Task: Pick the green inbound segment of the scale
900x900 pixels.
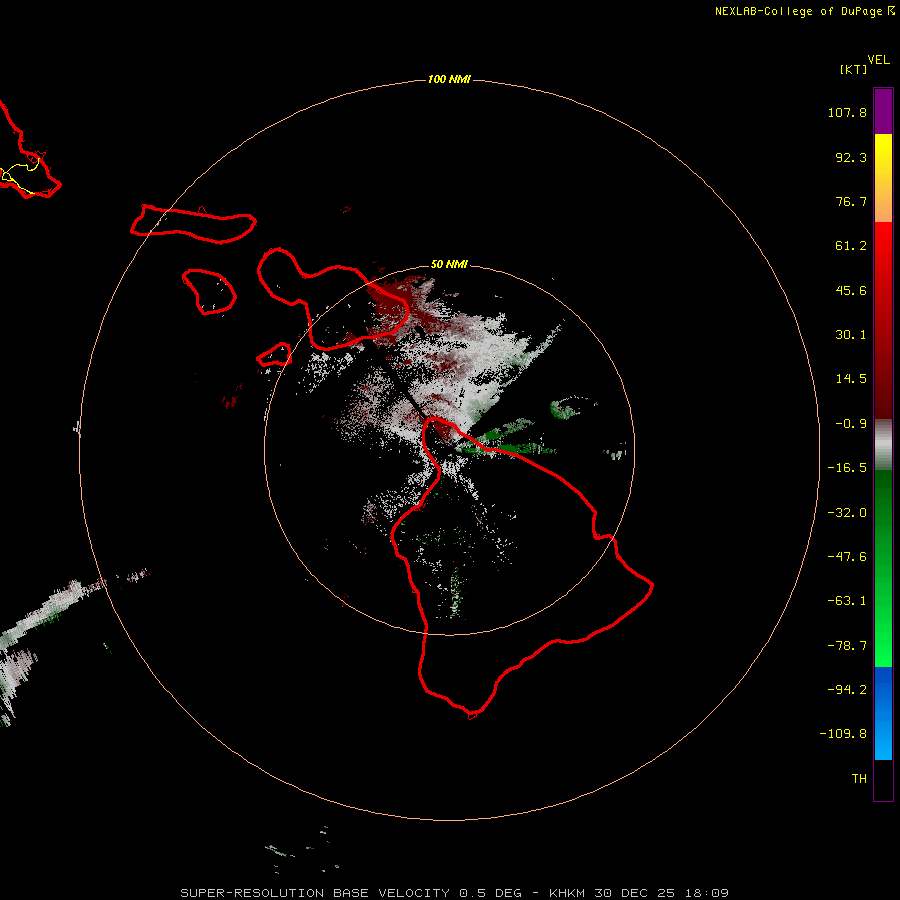Action: click(883, 568)
